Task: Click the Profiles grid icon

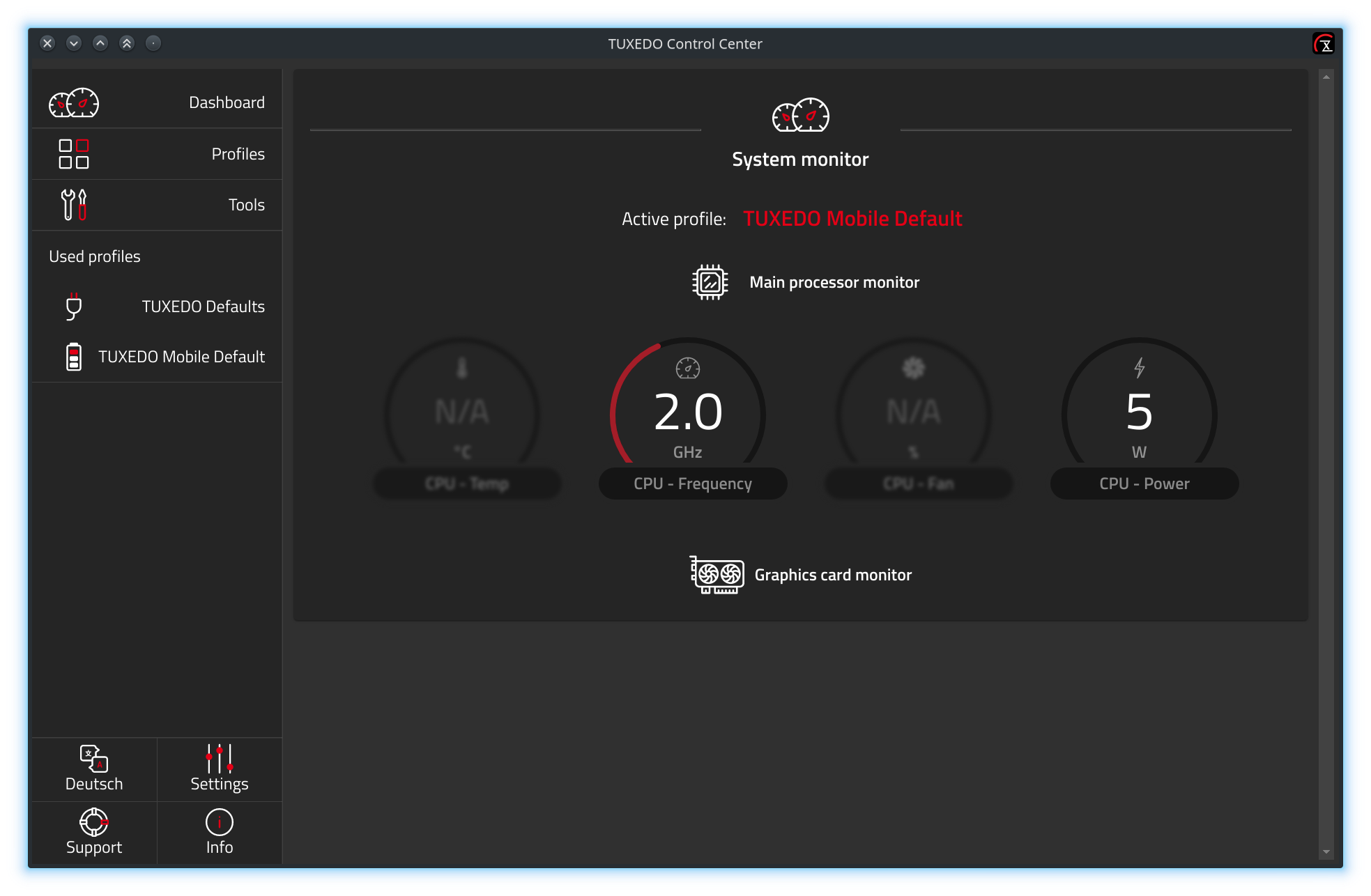Action: pos(74,154)
